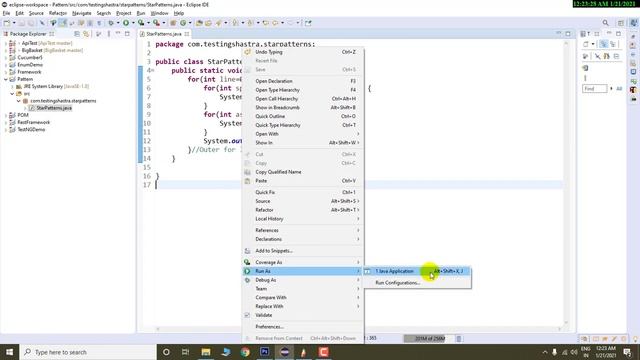Open the Run button dropdown arrow
This screenshot has height=360, width=640.
[133, 23]
